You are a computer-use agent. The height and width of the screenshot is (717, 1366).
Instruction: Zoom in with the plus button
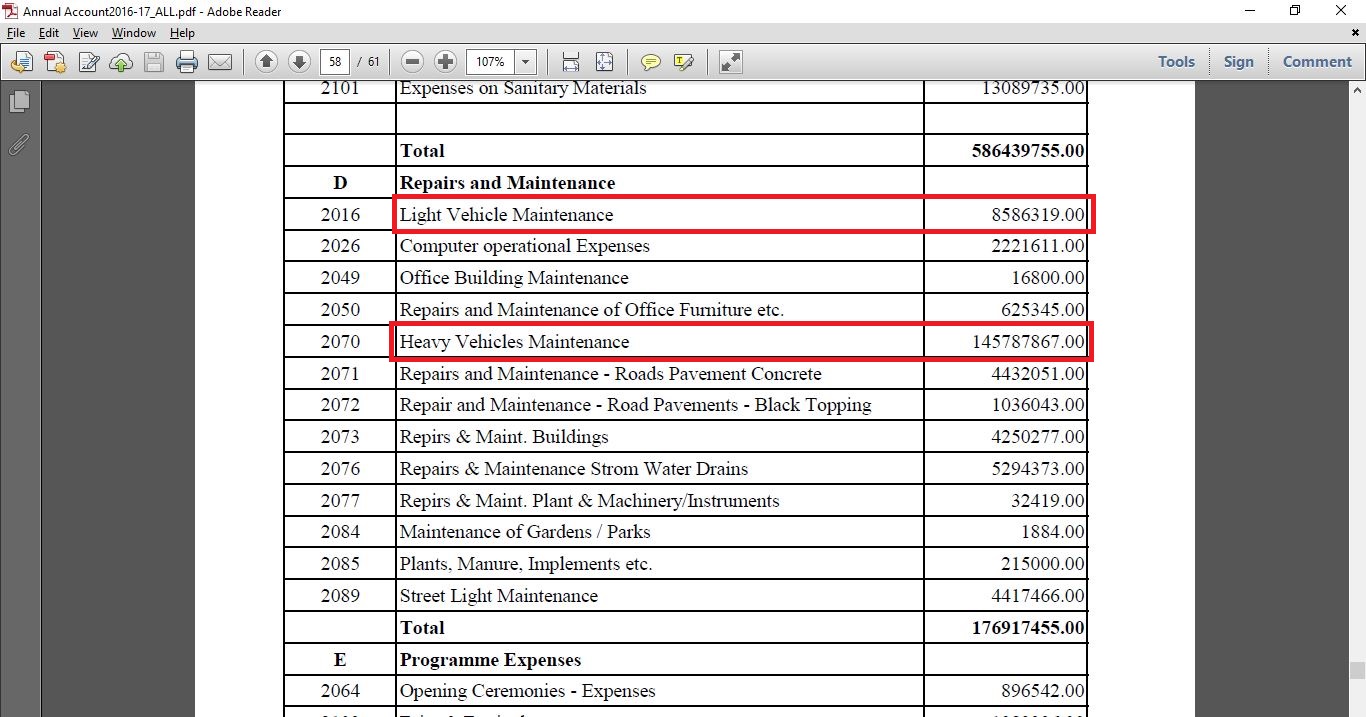tap(446, 62)
